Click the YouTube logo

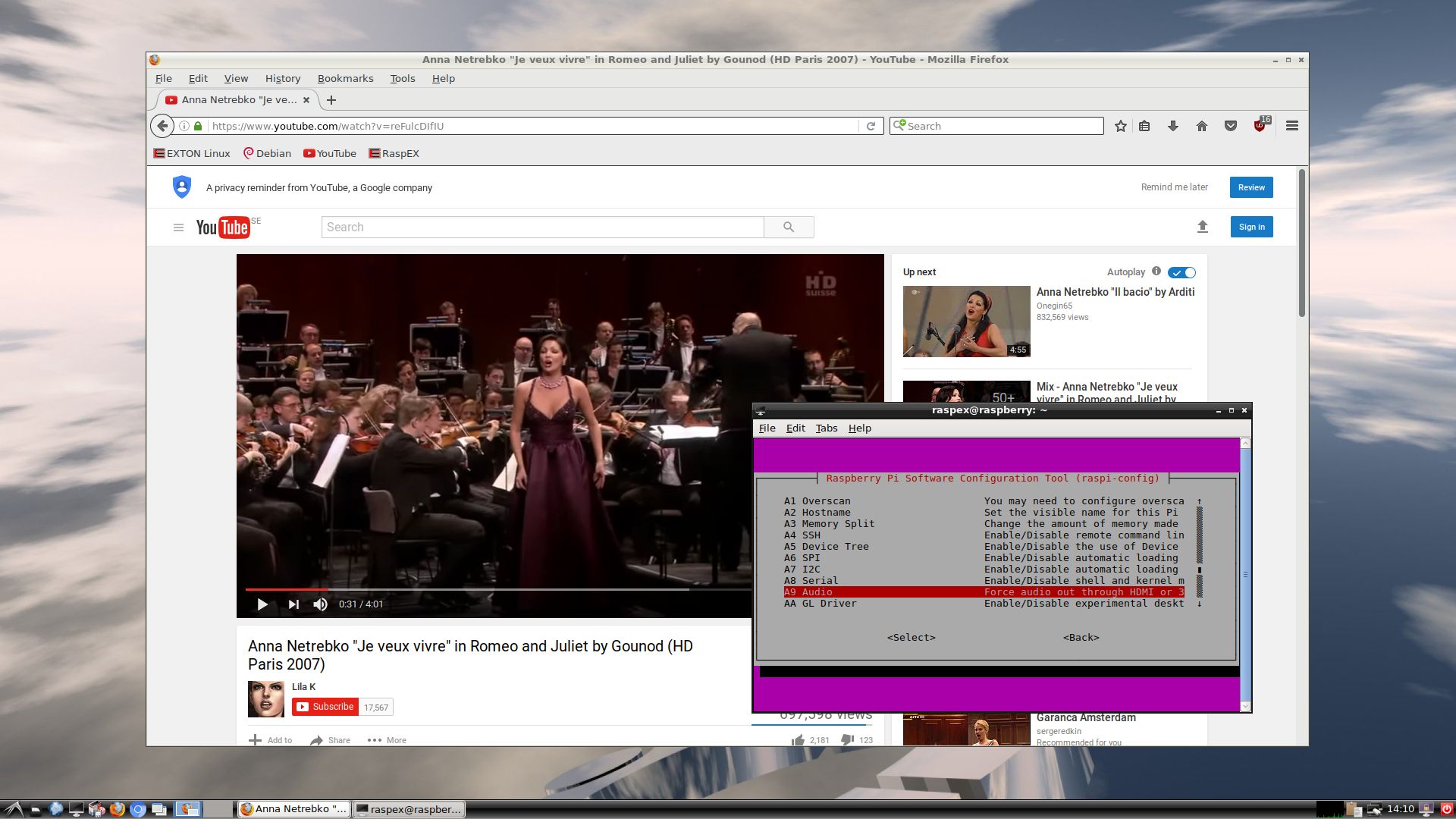(223, 227)
